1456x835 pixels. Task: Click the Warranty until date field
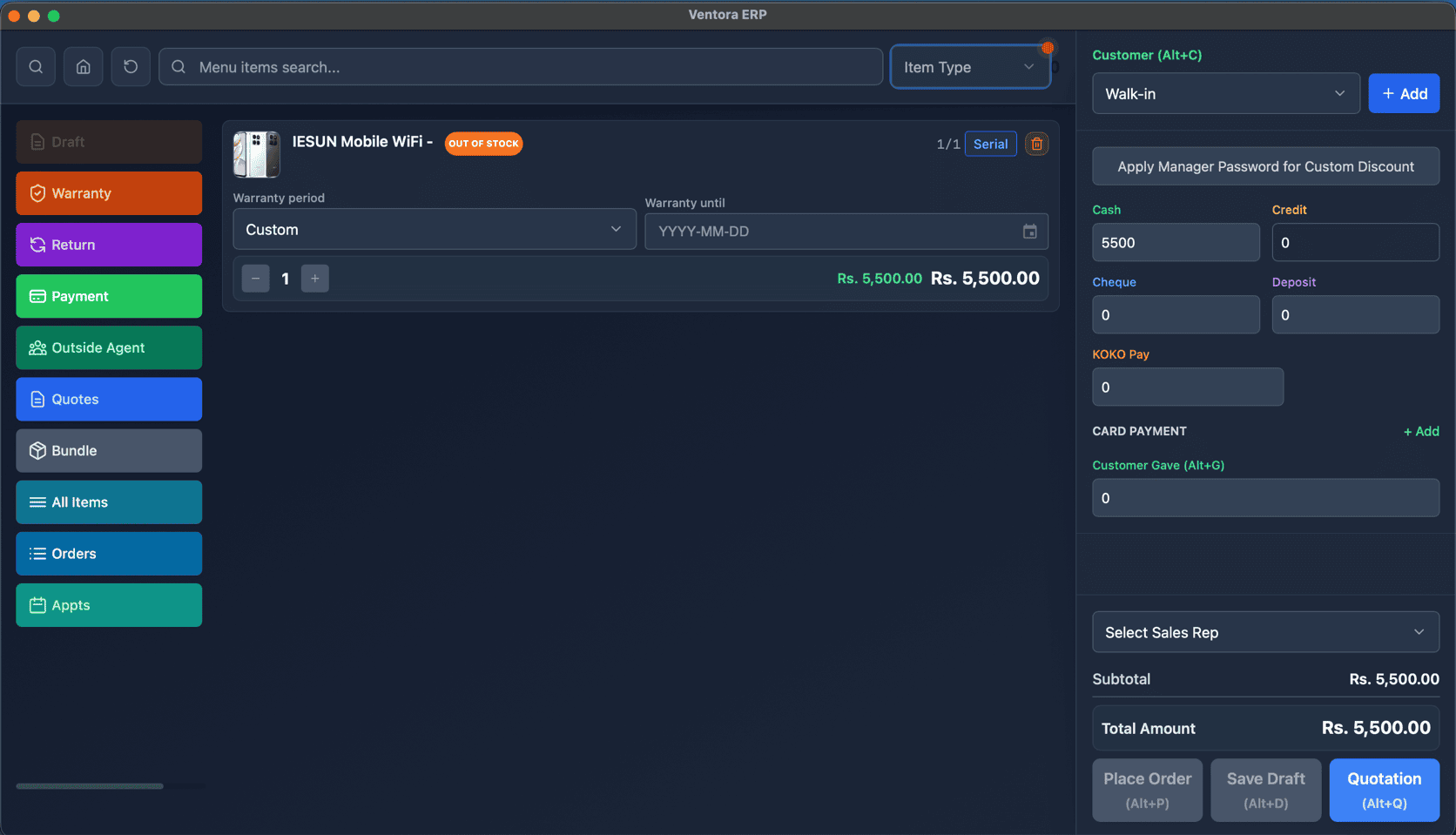coord(846,232)
